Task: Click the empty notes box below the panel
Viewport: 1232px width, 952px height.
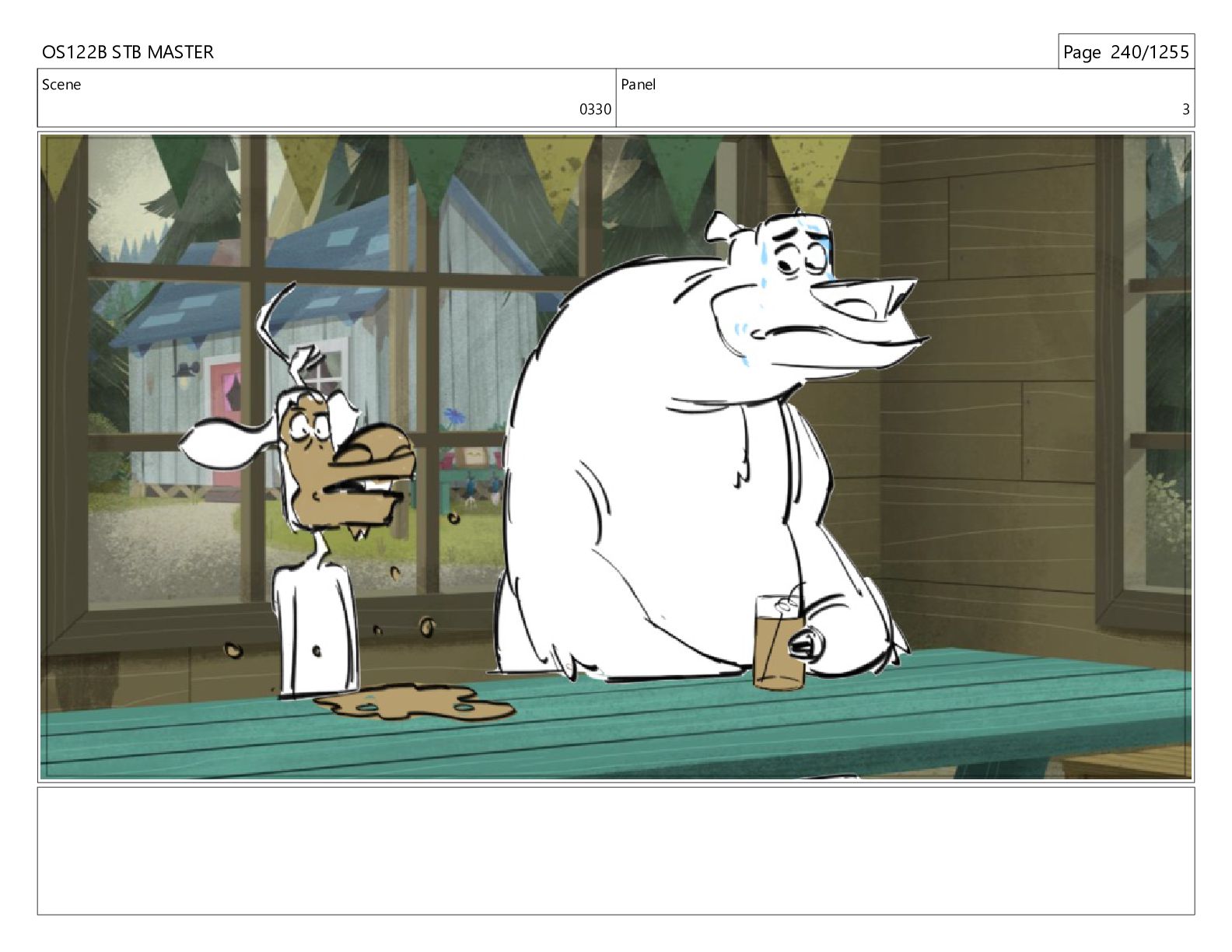Action: [x=616, y=851]
